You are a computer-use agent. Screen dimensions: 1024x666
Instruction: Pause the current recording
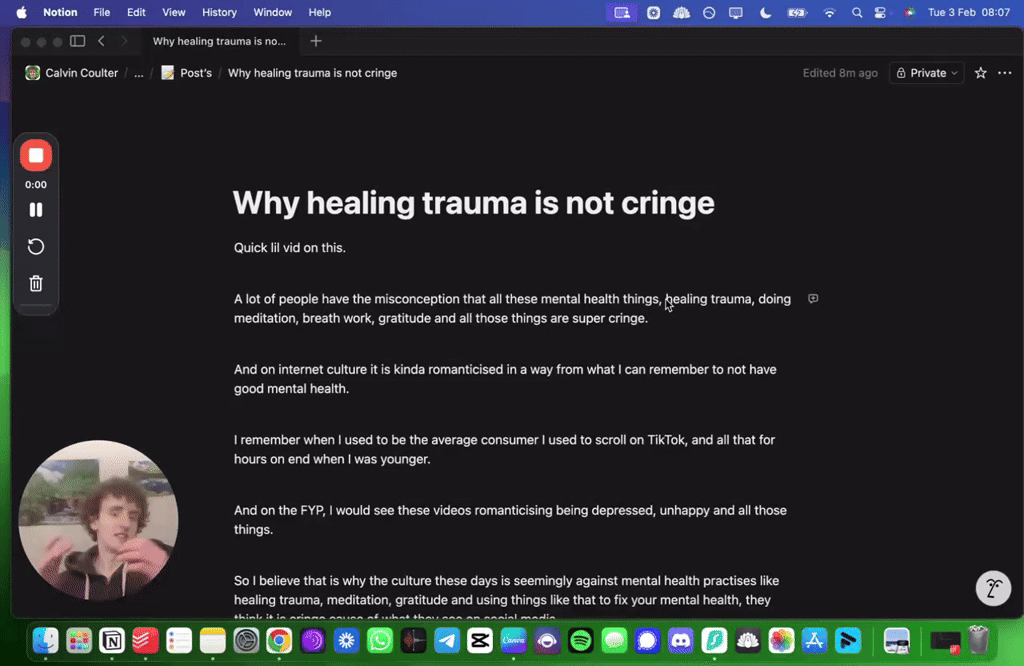pos(35,210)
